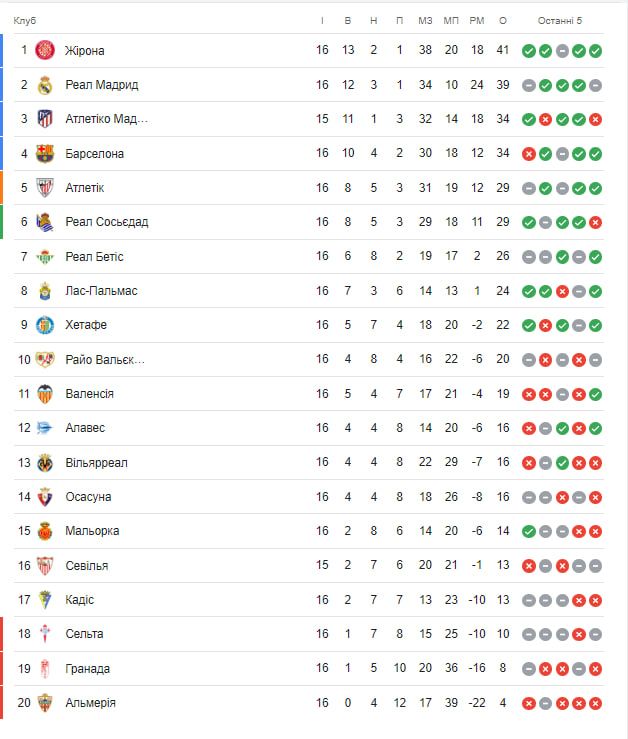Open the Мальорка team link
This screenshot has width=628, height=739.
coord(92,531)
